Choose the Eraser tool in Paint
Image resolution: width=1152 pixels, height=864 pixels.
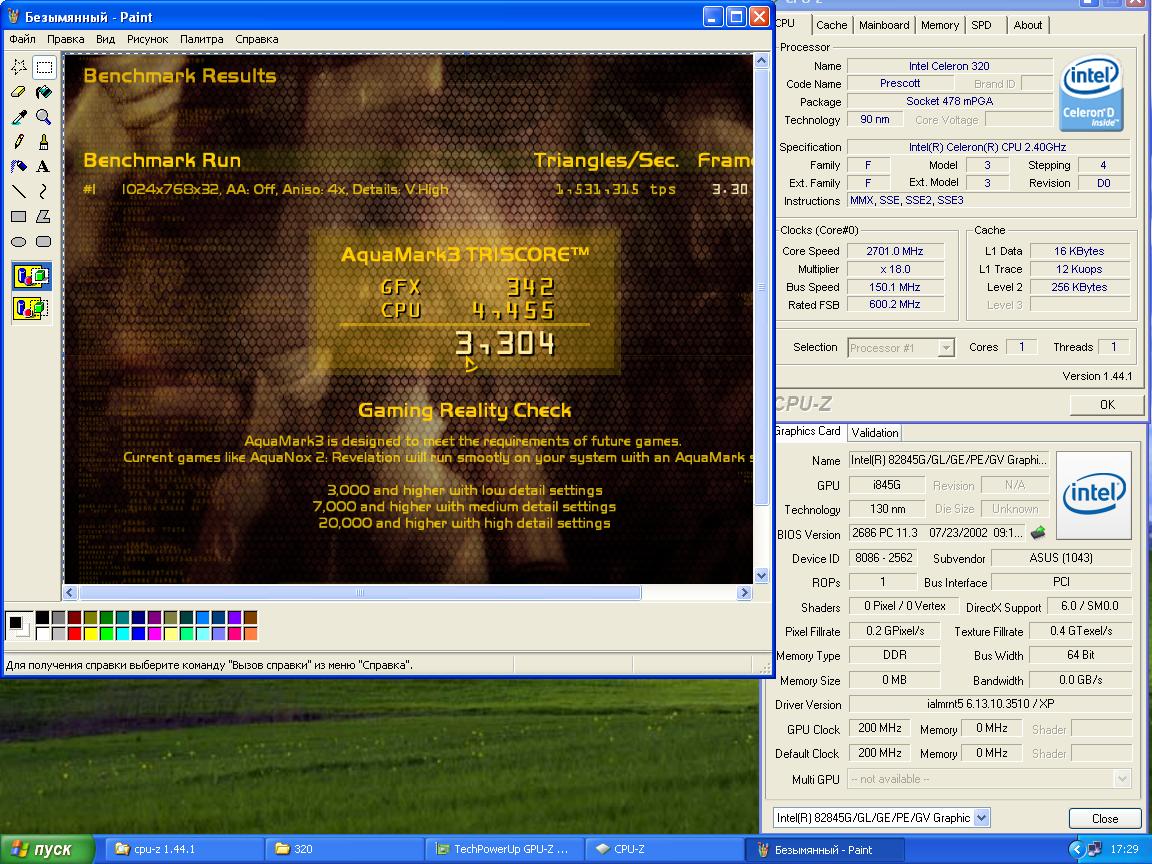[19, 92]
